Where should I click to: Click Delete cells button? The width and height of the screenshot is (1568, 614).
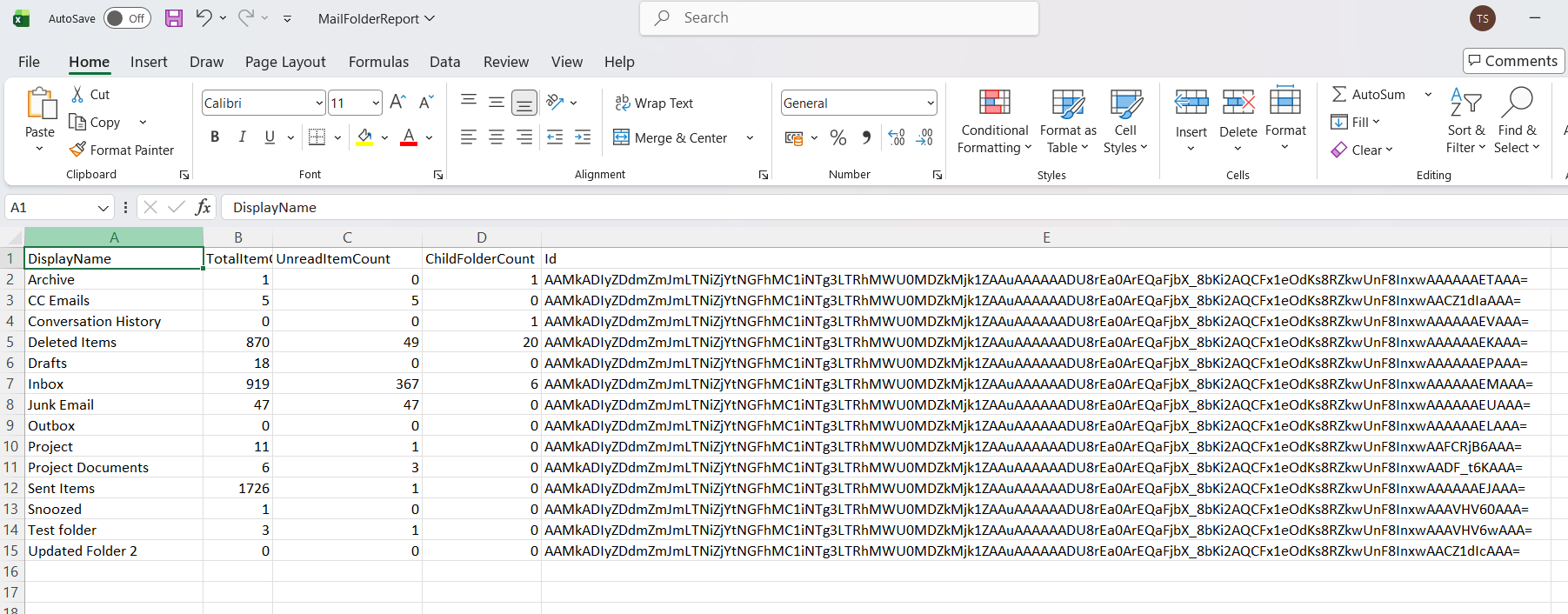tap(1238, 120)
